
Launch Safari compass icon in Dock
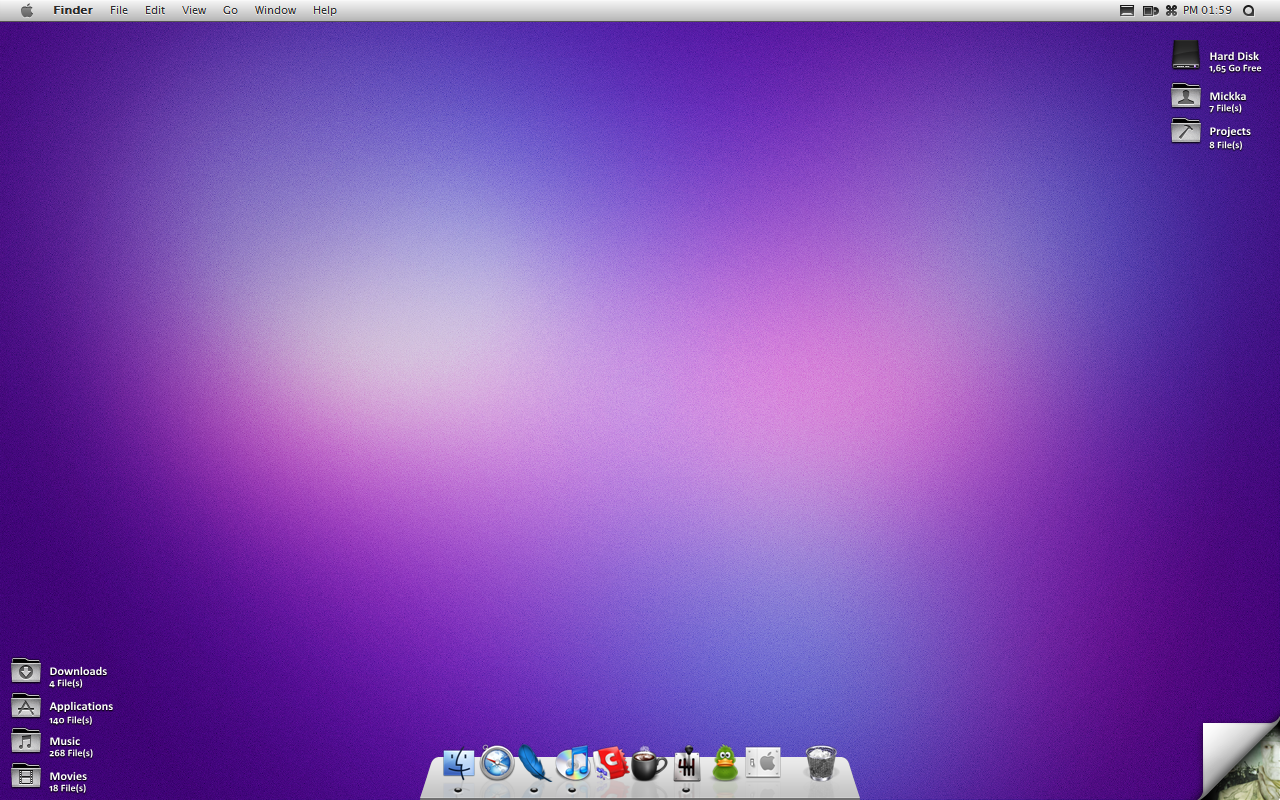point(497,763)
